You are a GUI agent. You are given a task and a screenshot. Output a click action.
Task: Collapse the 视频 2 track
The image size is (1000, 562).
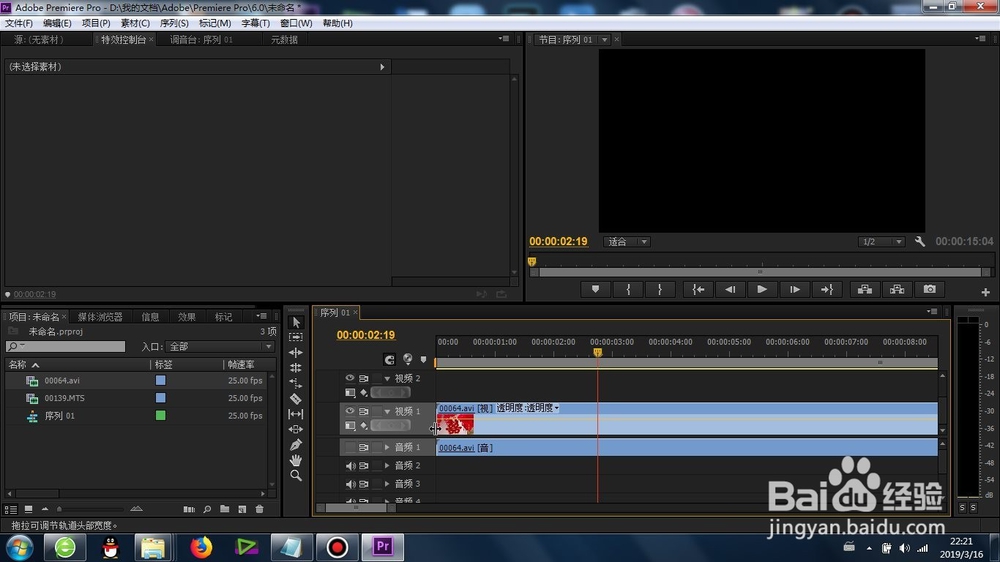pos(387,378)
